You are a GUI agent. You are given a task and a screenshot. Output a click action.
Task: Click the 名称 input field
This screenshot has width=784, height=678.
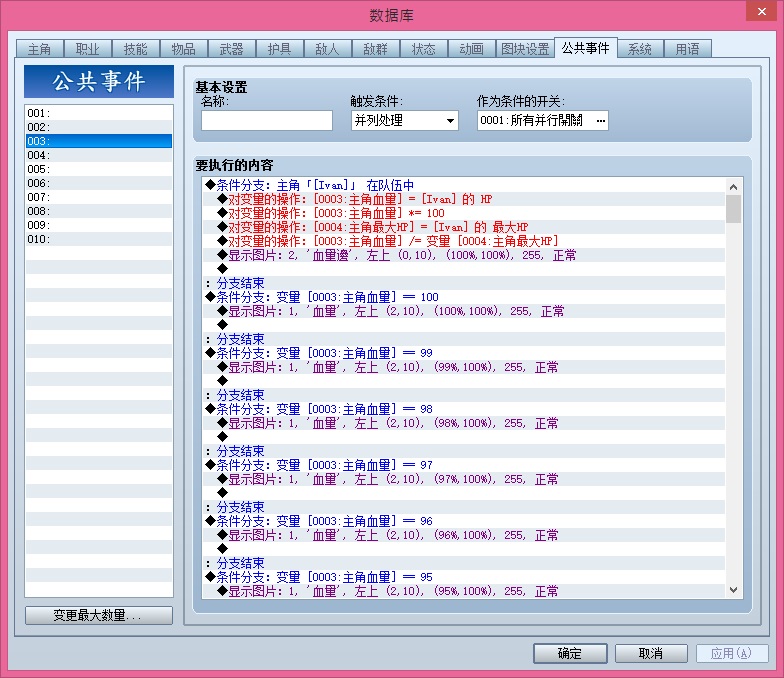click(x=267, y=120)
